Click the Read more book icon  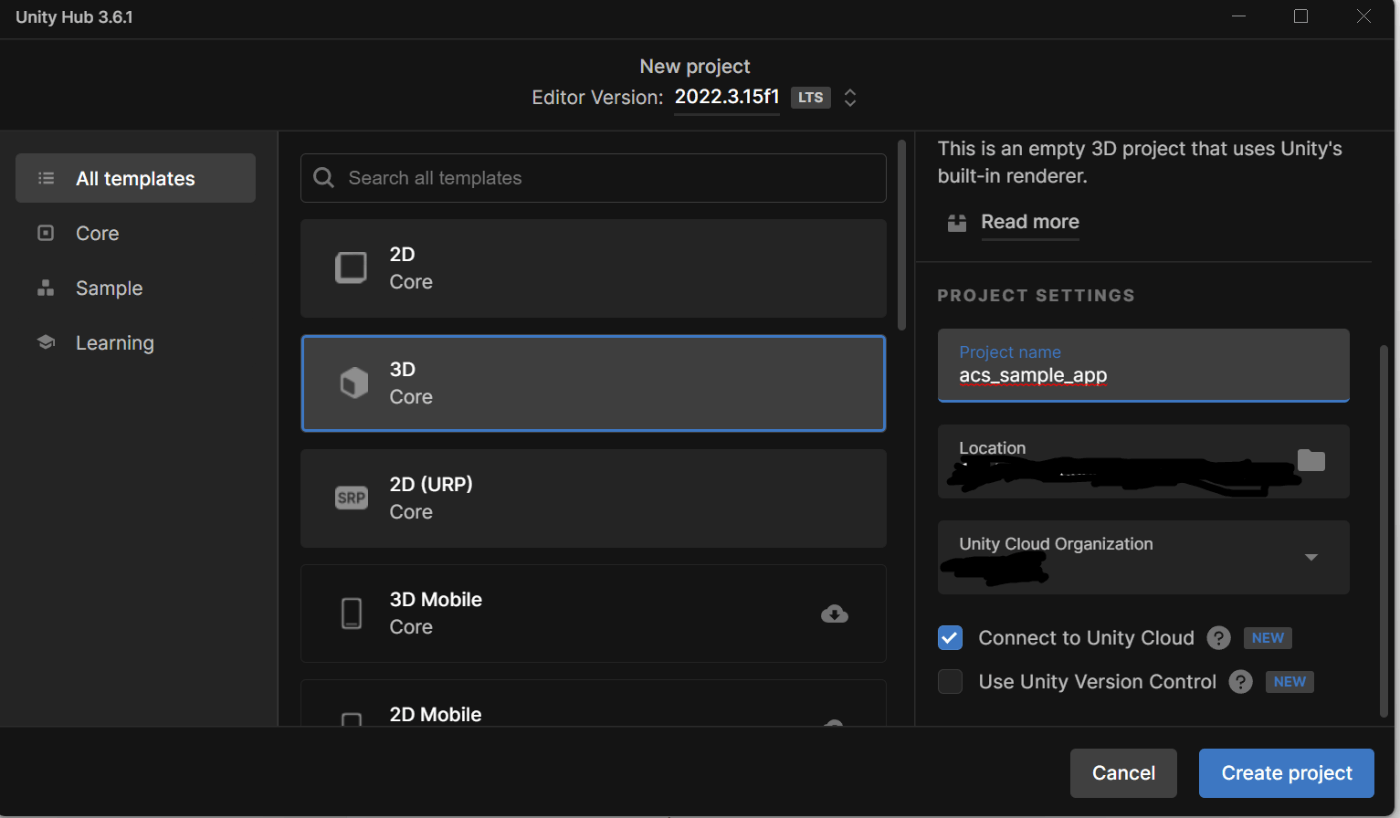tap(957, 222)
